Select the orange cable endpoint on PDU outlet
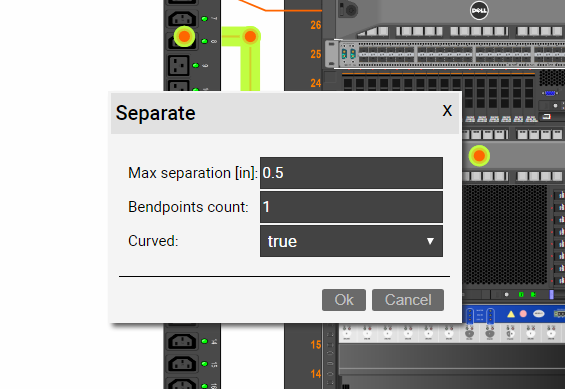The width and height of the screenshot is (565, 389). [x=184, y=36]
